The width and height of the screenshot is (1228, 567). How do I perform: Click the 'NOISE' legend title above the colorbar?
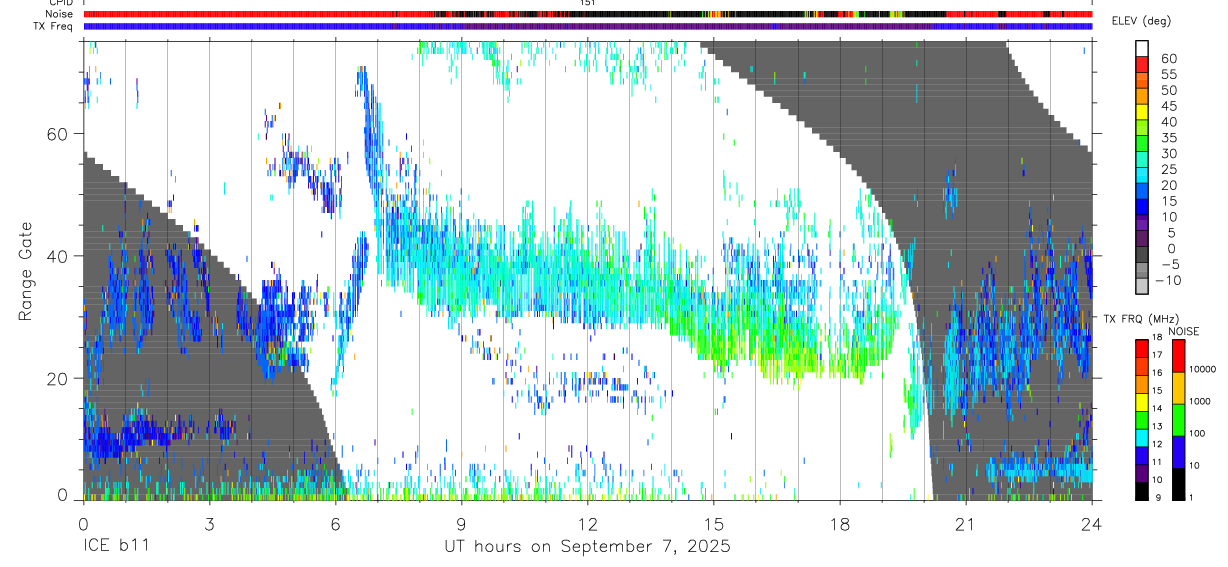coord(1186,330)
